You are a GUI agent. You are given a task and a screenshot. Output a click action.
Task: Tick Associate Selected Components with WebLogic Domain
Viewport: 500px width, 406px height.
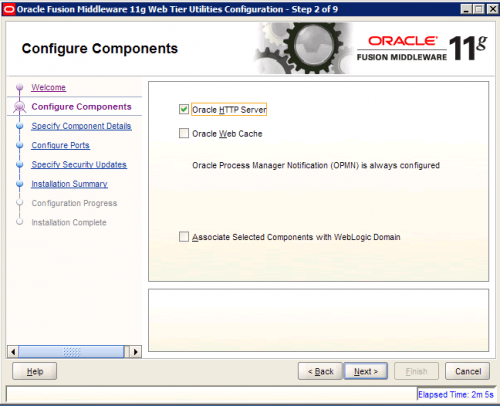pos(184,237)
